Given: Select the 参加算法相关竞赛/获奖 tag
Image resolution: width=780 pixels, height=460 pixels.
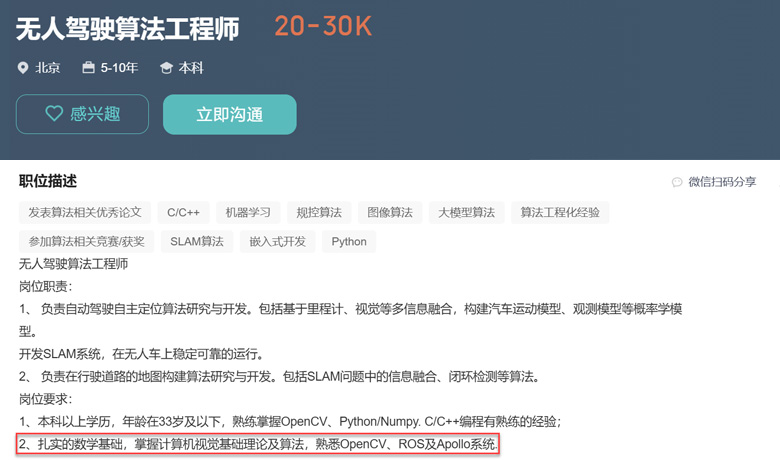Looking at the screenshot, I should (x=87, y=241).
